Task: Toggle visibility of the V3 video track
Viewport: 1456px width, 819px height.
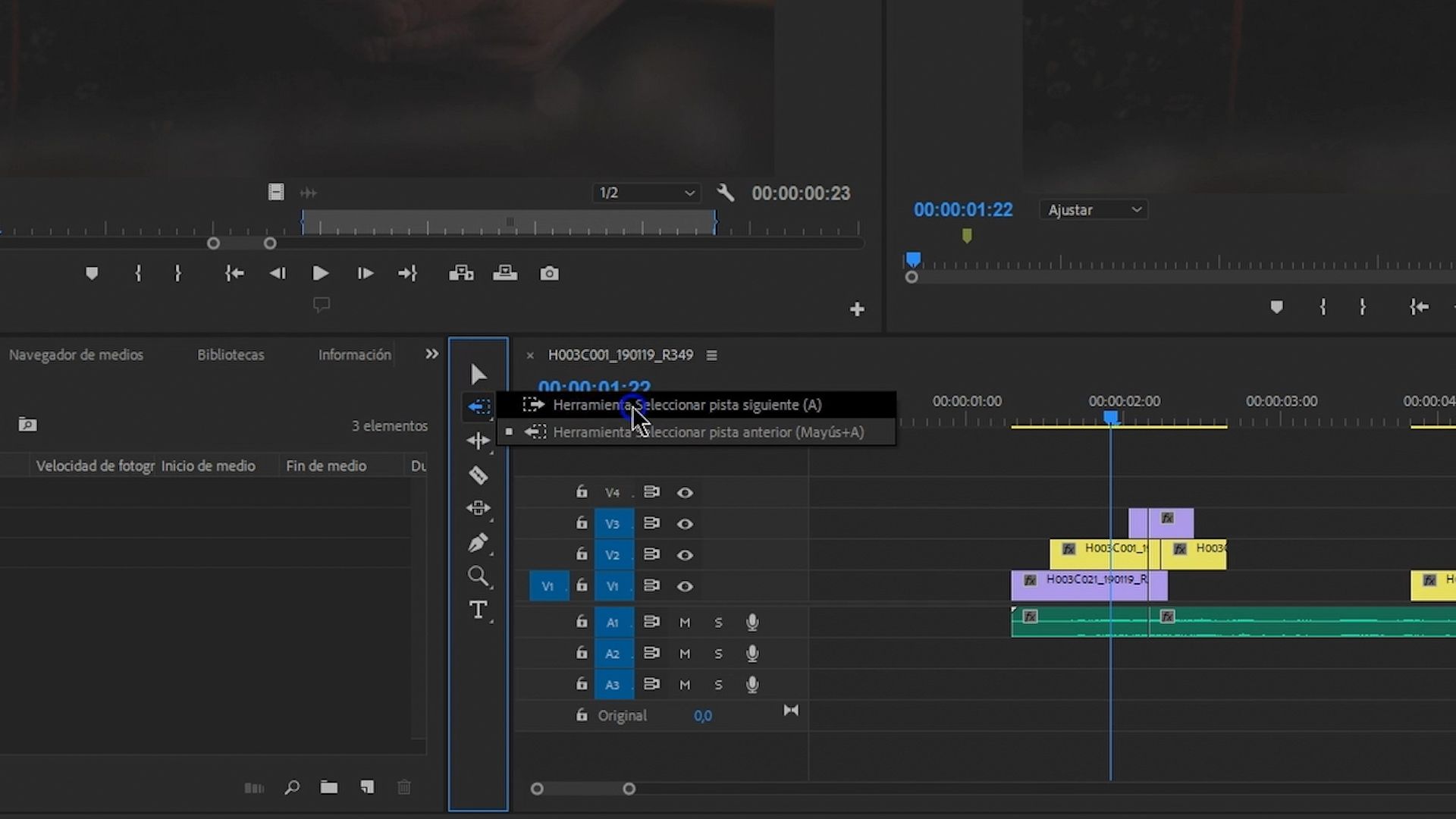Action: [685, 523]
